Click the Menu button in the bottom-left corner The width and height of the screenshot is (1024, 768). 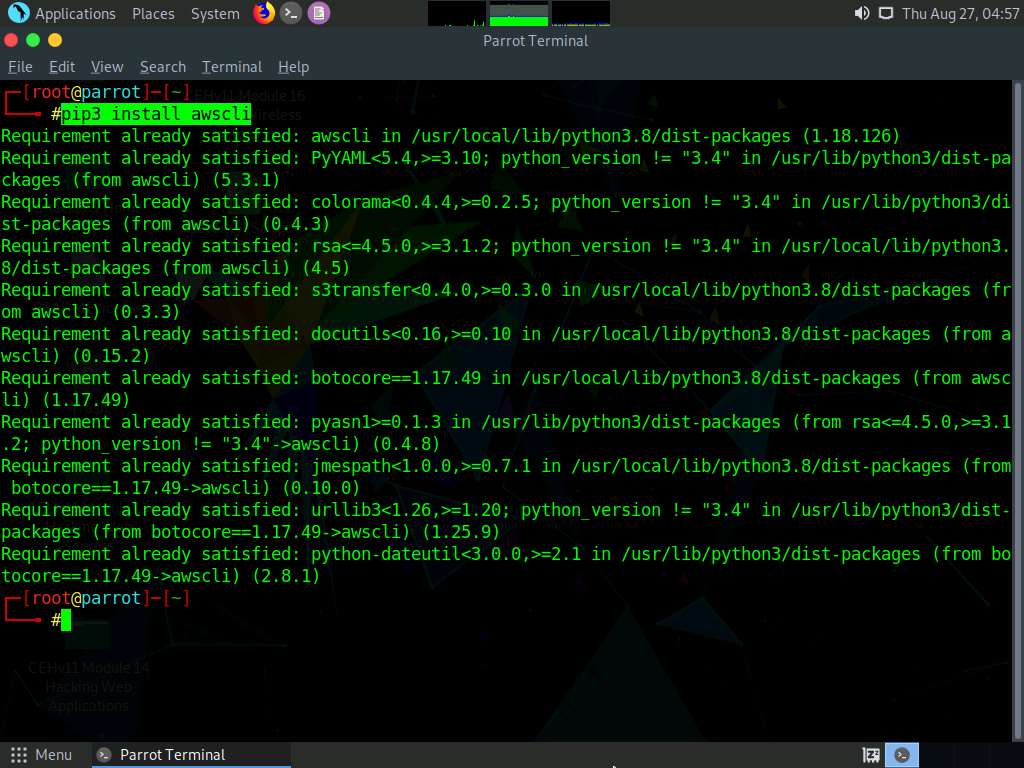42,755
